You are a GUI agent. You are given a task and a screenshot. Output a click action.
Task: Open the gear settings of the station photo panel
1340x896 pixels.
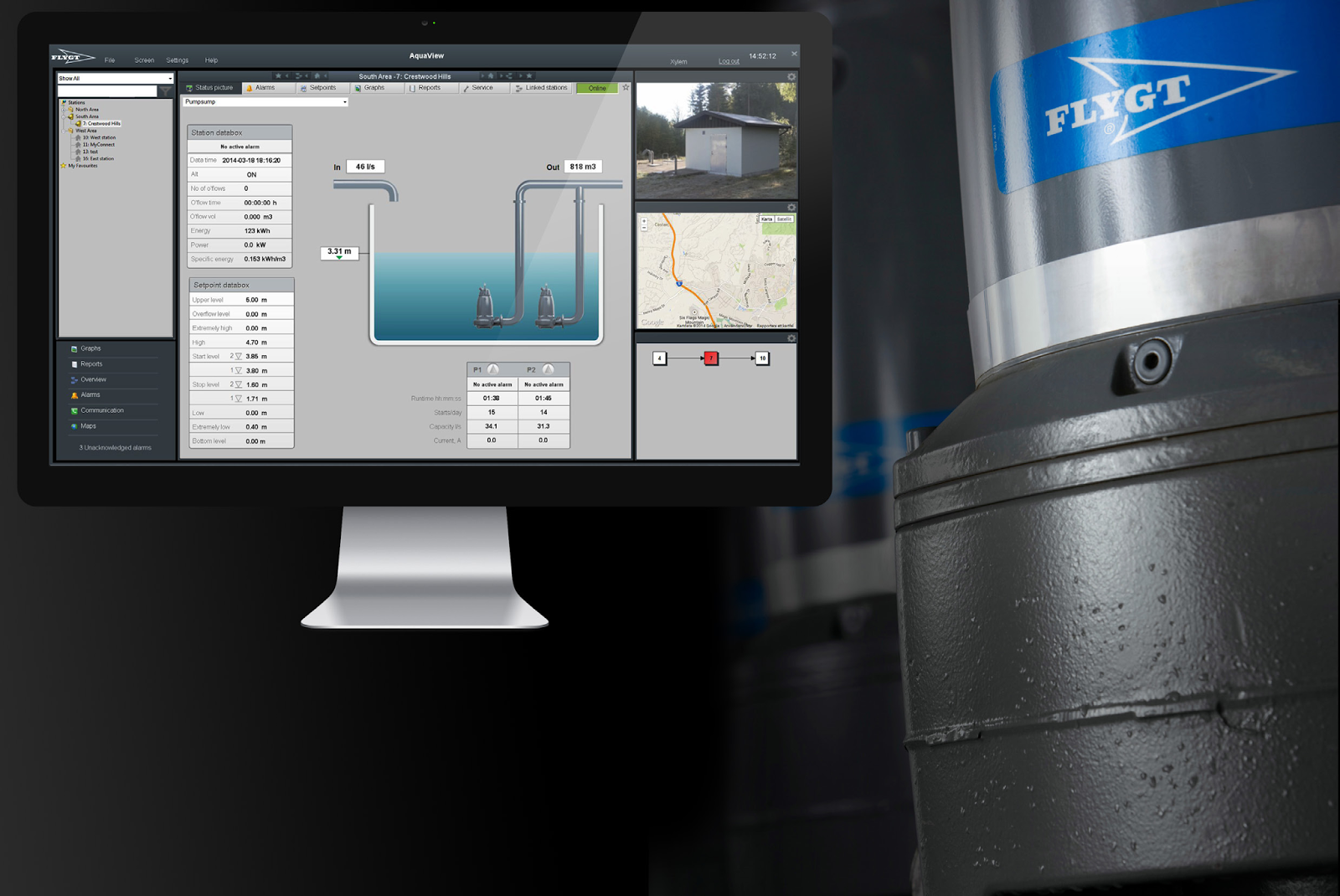(x=791, y=77)
